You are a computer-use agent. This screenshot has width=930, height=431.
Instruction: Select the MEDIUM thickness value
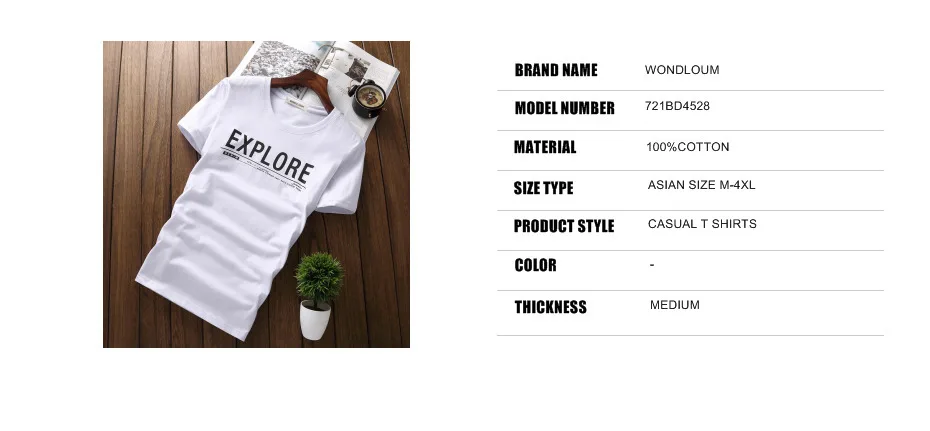pyautogui.click(x=675, y=305)
